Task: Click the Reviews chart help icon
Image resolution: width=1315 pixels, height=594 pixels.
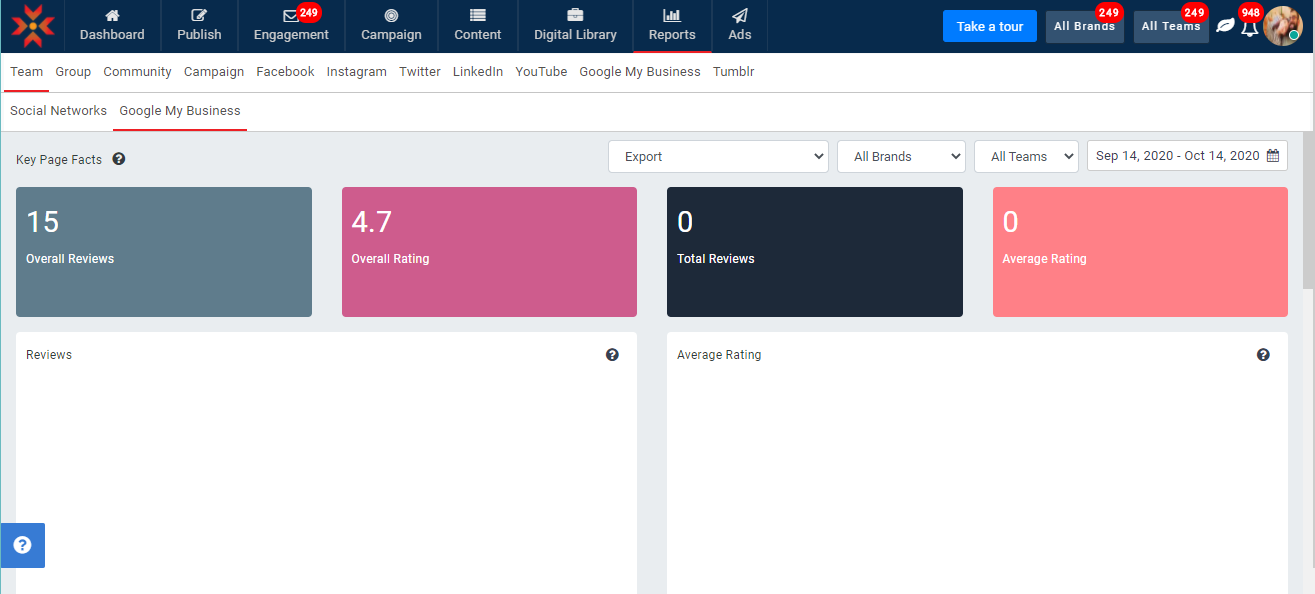Action: click(612, 355)
